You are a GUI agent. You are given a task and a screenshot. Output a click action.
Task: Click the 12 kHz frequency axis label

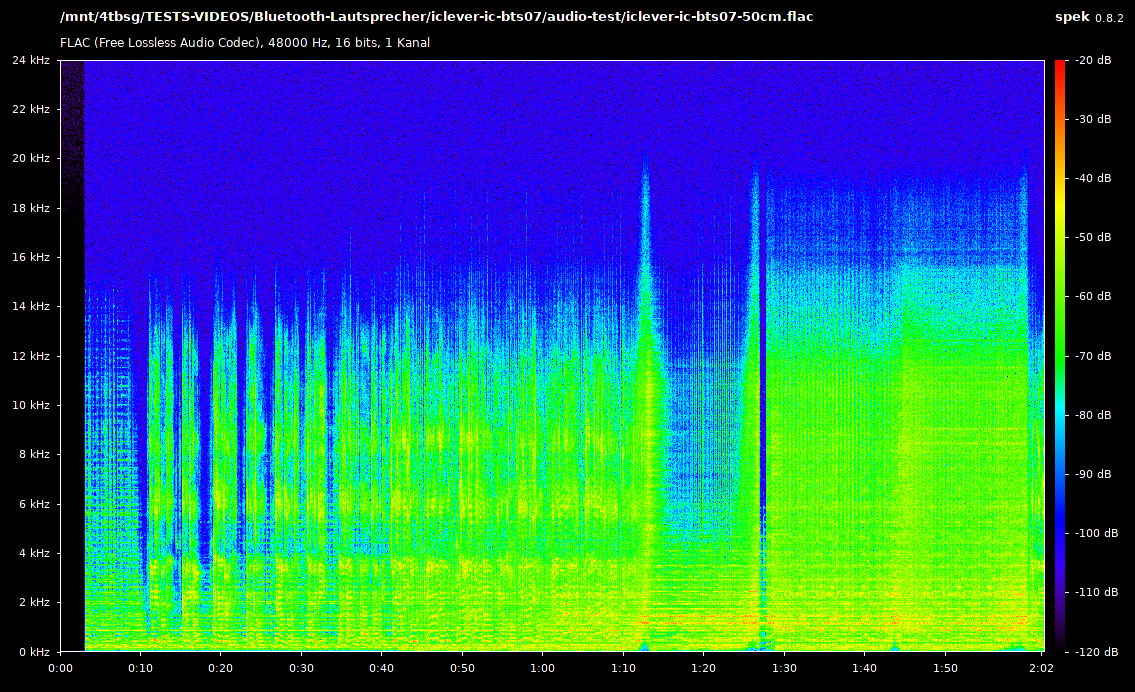click(x=31, y=356)
